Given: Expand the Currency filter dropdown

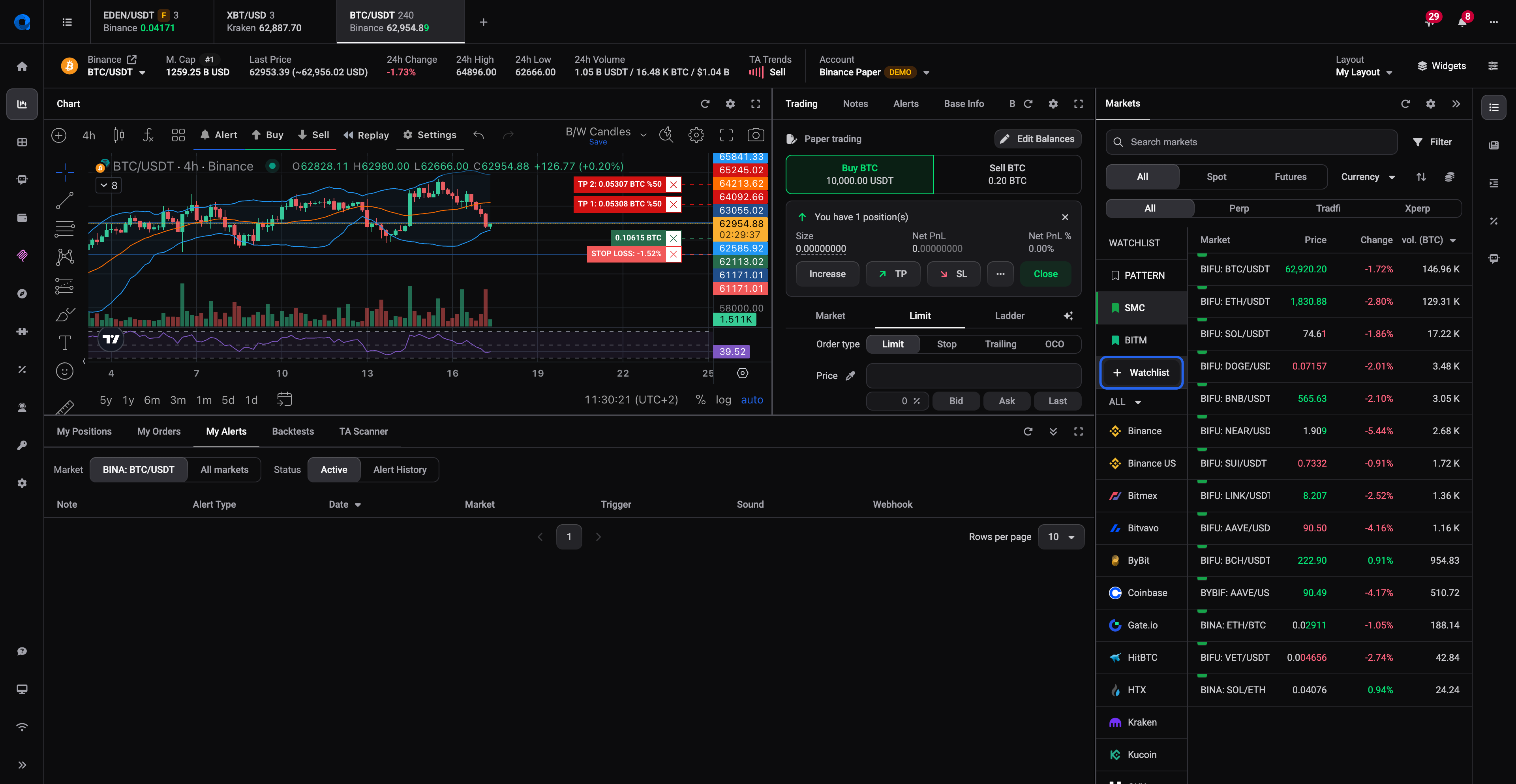Looking at the screenshot, I should click(1368, 176).
